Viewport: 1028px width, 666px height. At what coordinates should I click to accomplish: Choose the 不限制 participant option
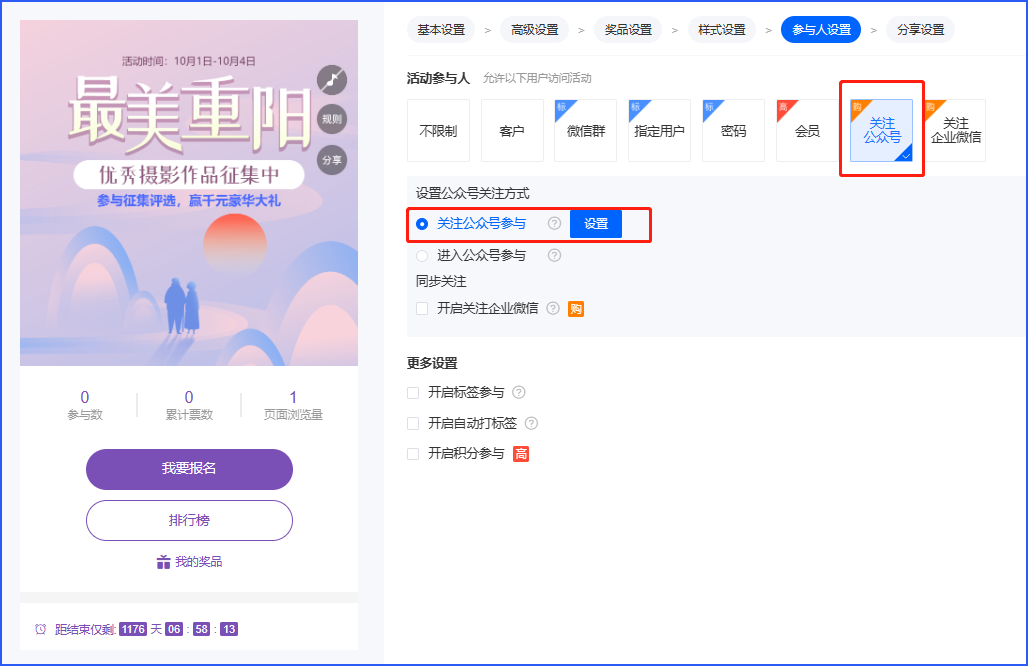pos(439,130)
